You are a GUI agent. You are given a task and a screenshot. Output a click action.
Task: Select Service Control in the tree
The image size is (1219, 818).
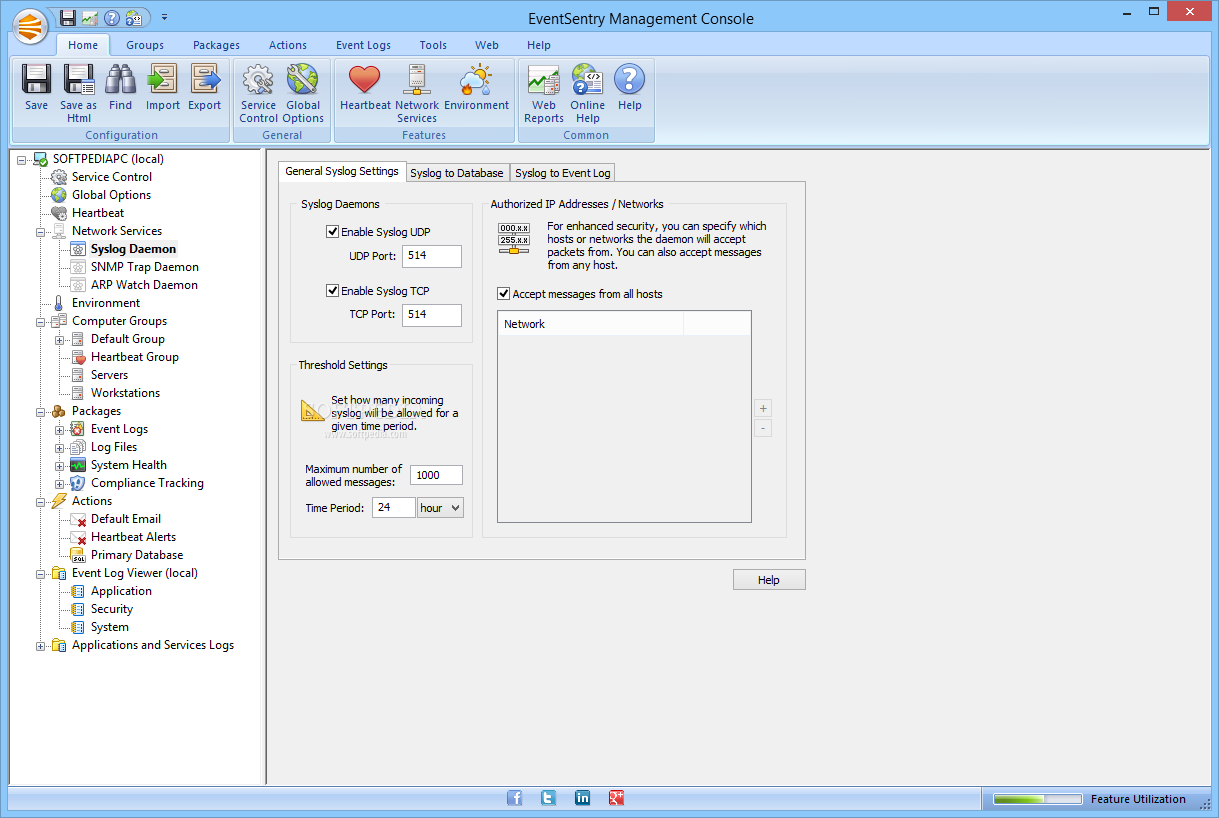[112, 177]
